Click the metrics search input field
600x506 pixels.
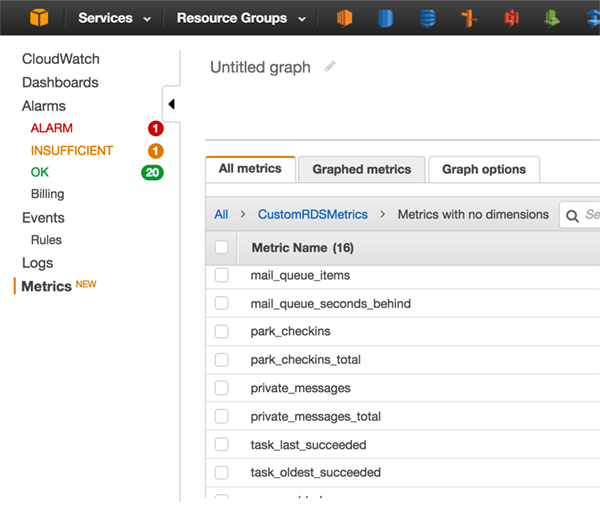(582, 215)
